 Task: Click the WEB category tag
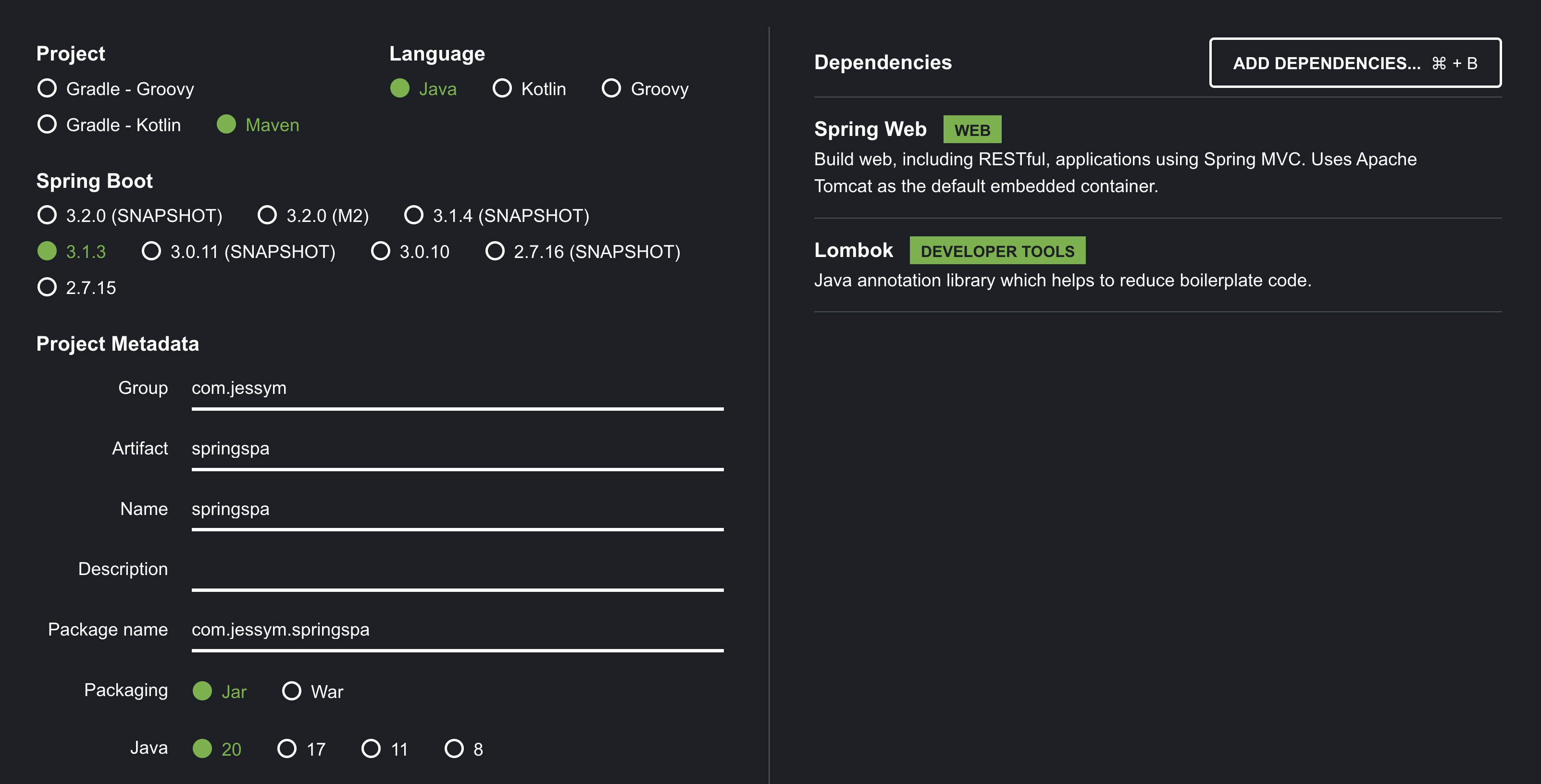click(972, 130)
